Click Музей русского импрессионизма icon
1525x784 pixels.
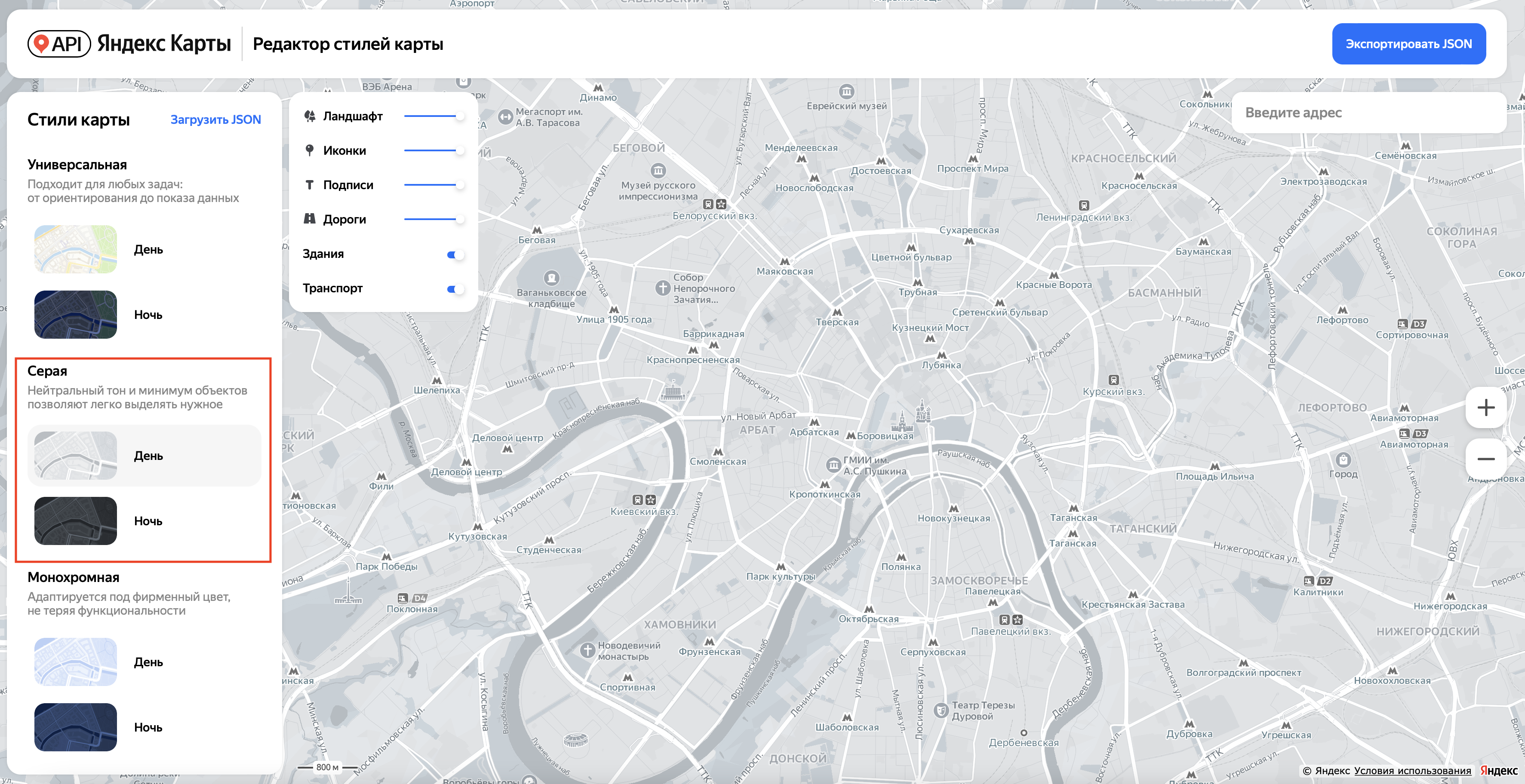[x=658, y=170]
